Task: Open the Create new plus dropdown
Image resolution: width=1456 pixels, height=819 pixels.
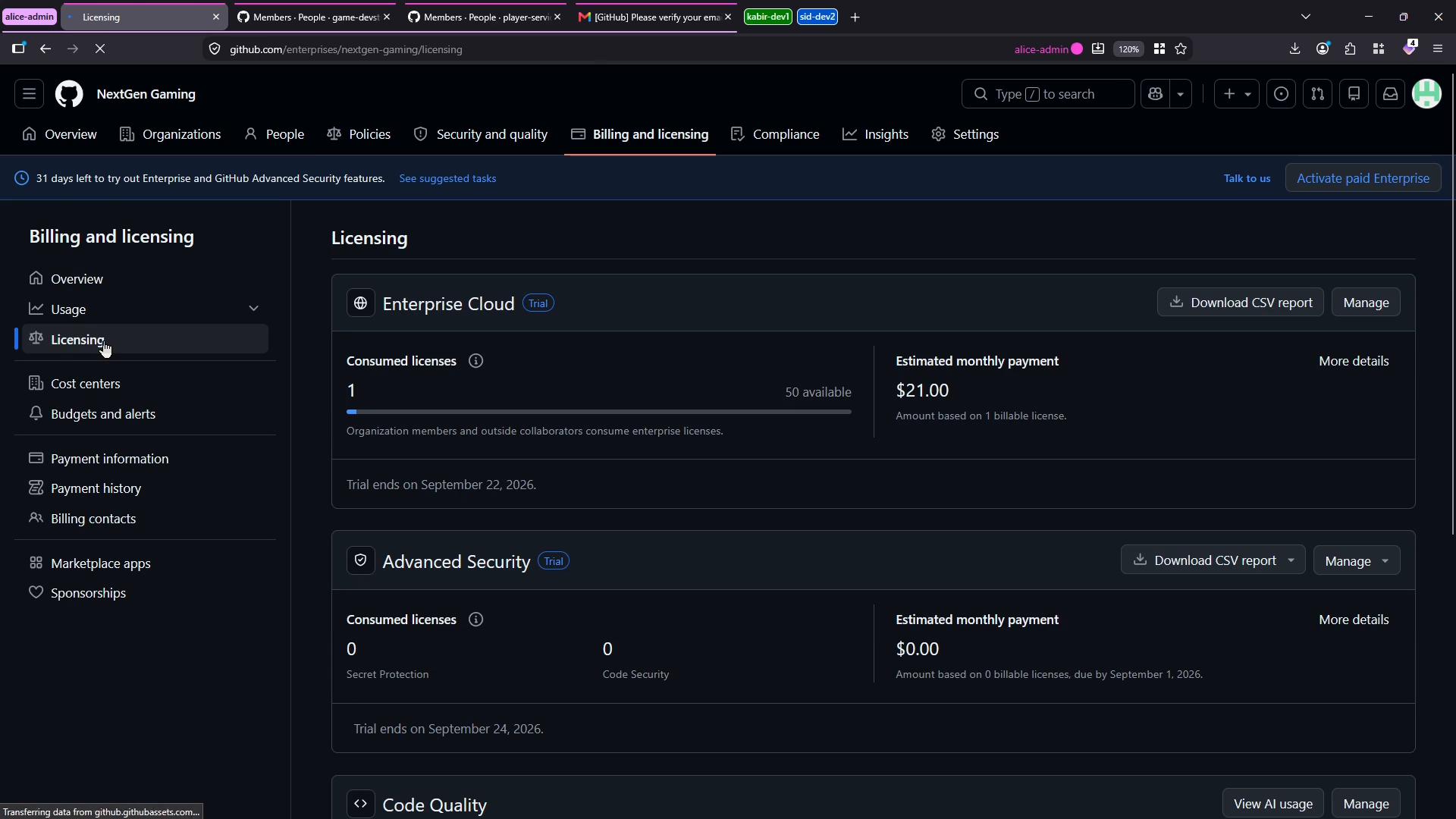Action: [1236, 94]
